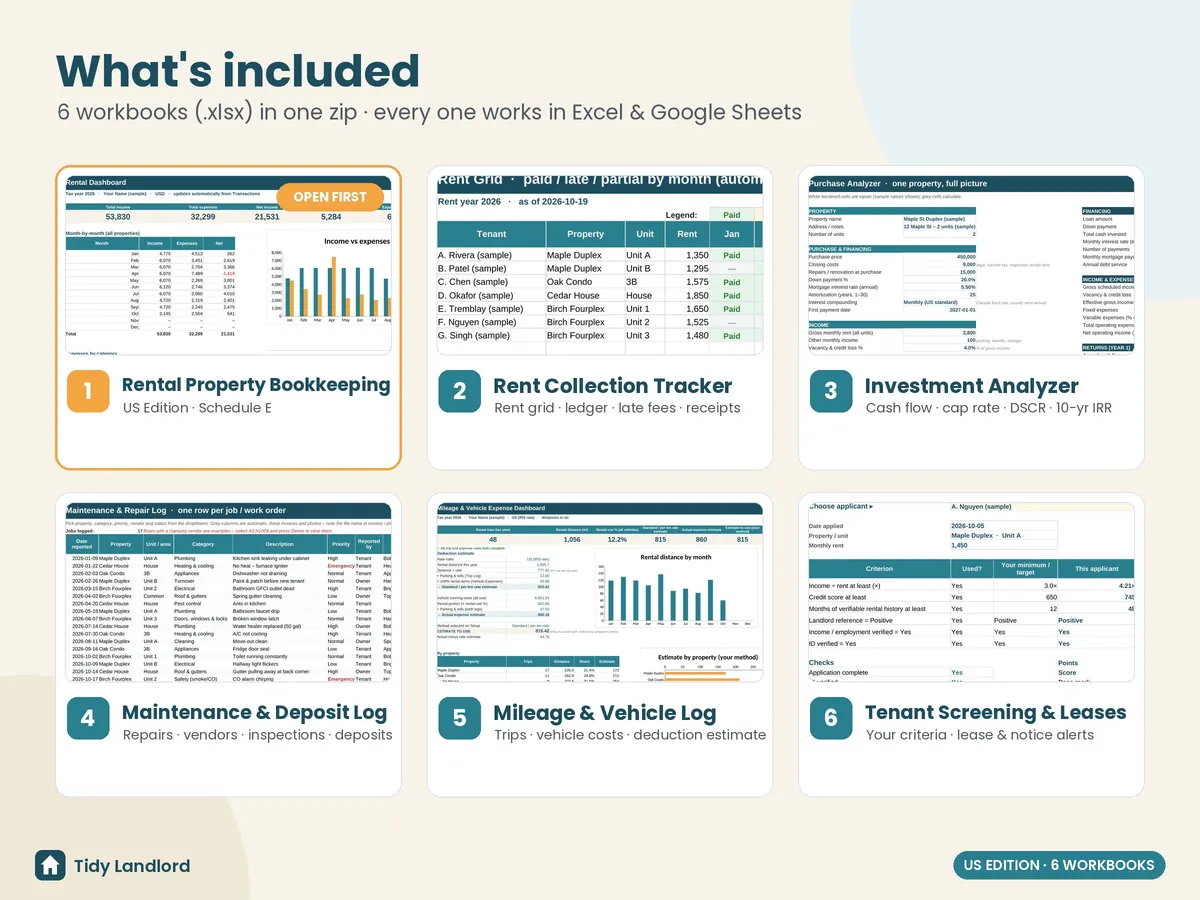Open the tenant applicant screening thumbnail
Screen dimensions: 1200x900
click(x=971, y=592)
